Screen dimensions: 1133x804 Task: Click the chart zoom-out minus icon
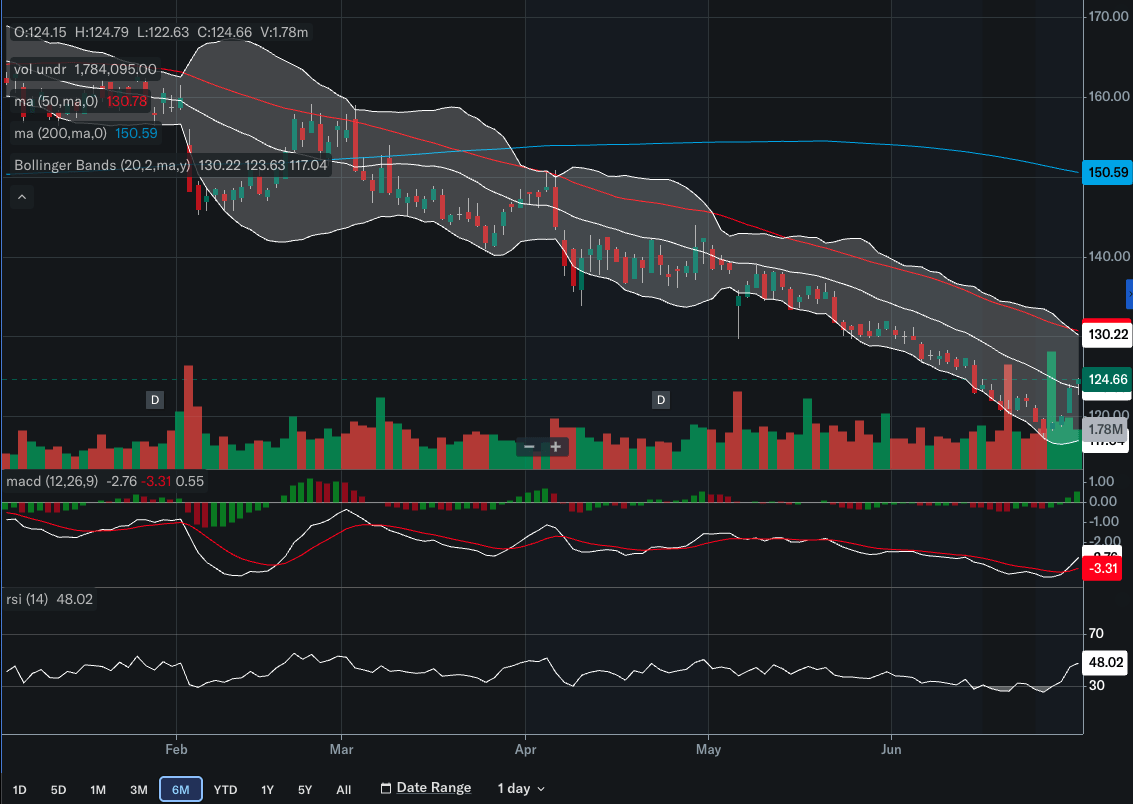pos(529,446)
